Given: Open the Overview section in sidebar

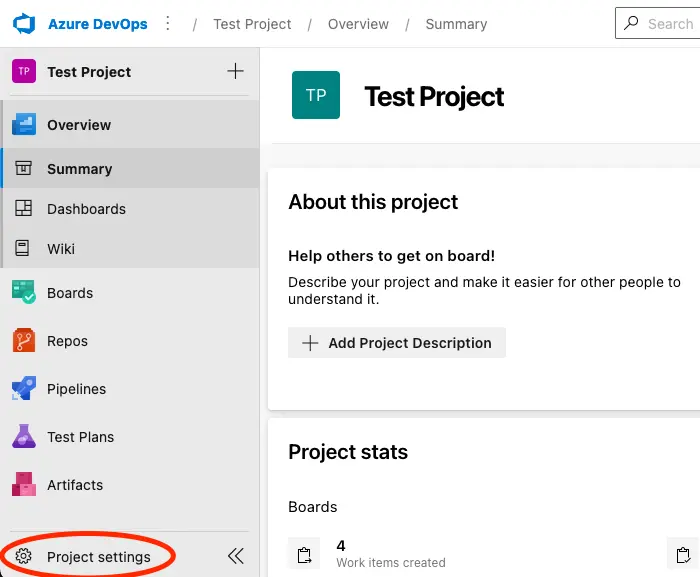Looking at the screenshot, I should (x=130, y=125).
